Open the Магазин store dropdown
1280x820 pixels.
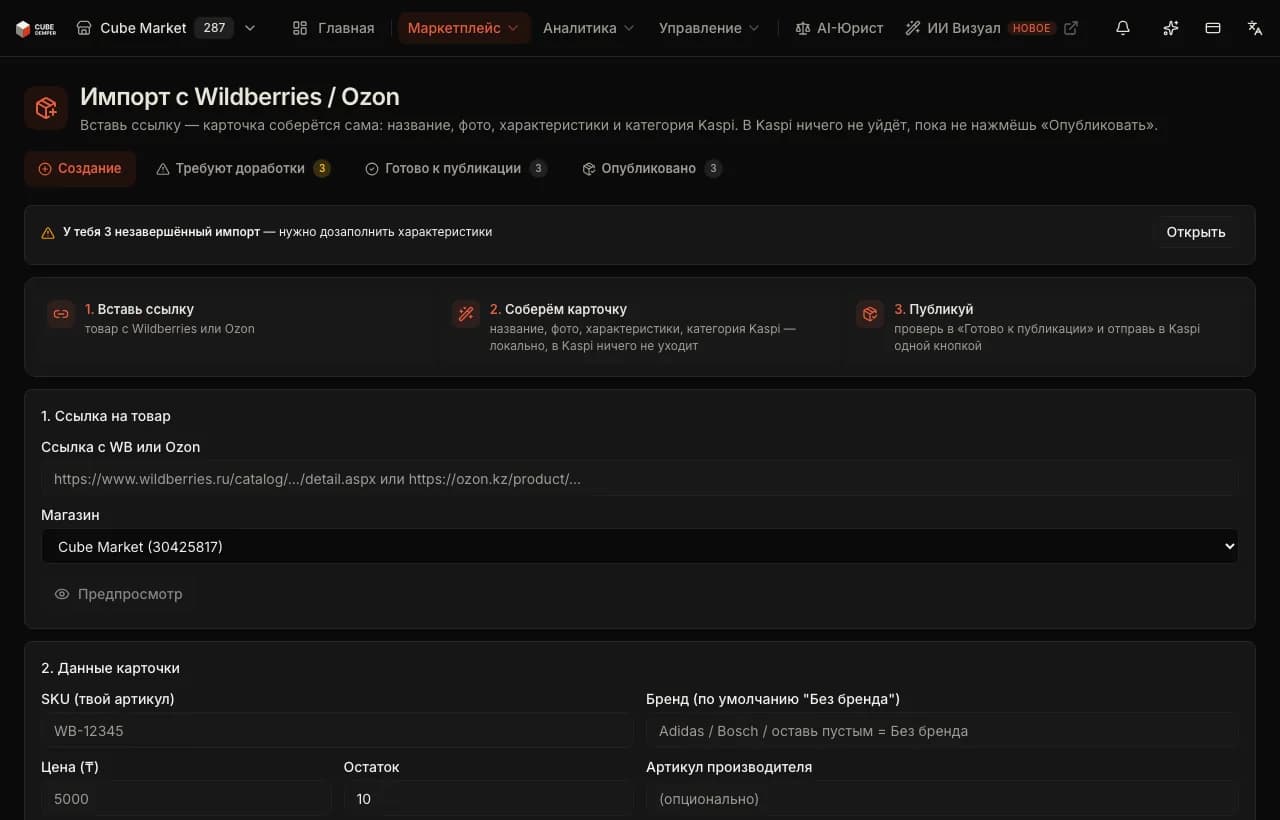(639, 547)
